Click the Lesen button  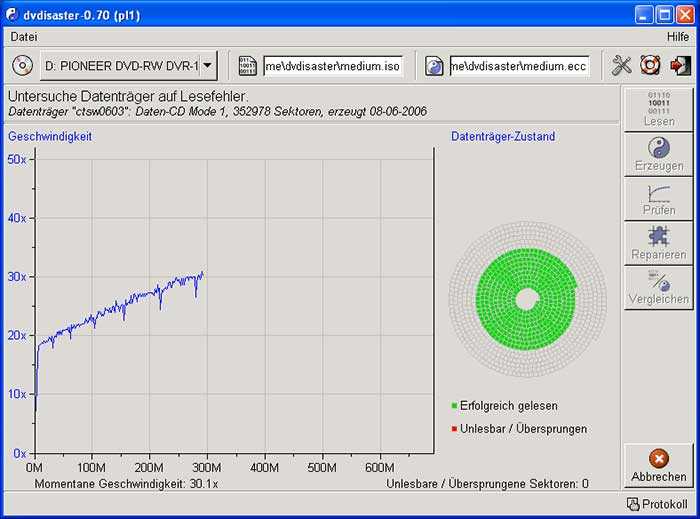click(x=658, y=109)
